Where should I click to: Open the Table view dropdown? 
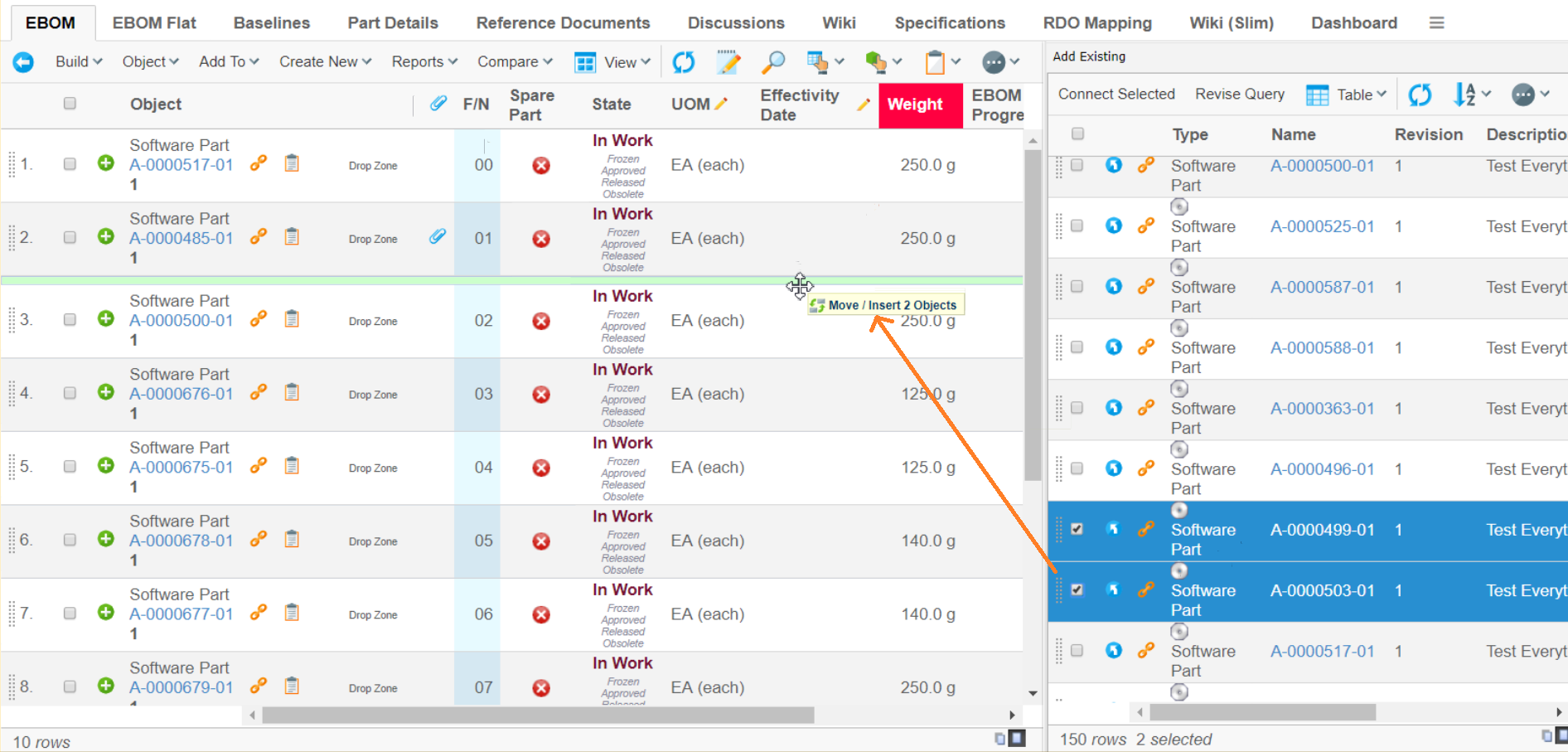click(x=1347, y=95)
